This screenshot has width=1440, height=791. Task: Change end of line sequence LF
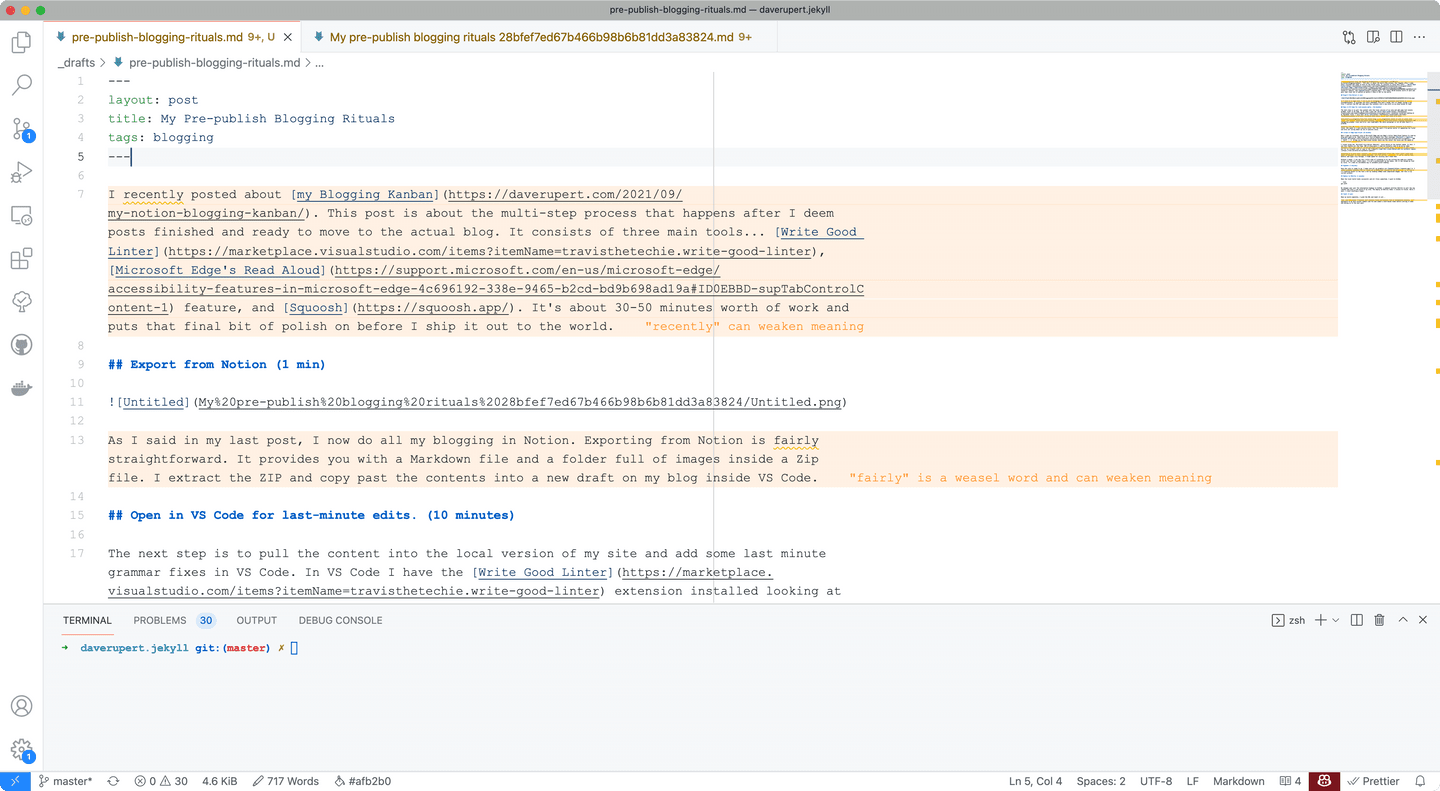coord(1193,781)
